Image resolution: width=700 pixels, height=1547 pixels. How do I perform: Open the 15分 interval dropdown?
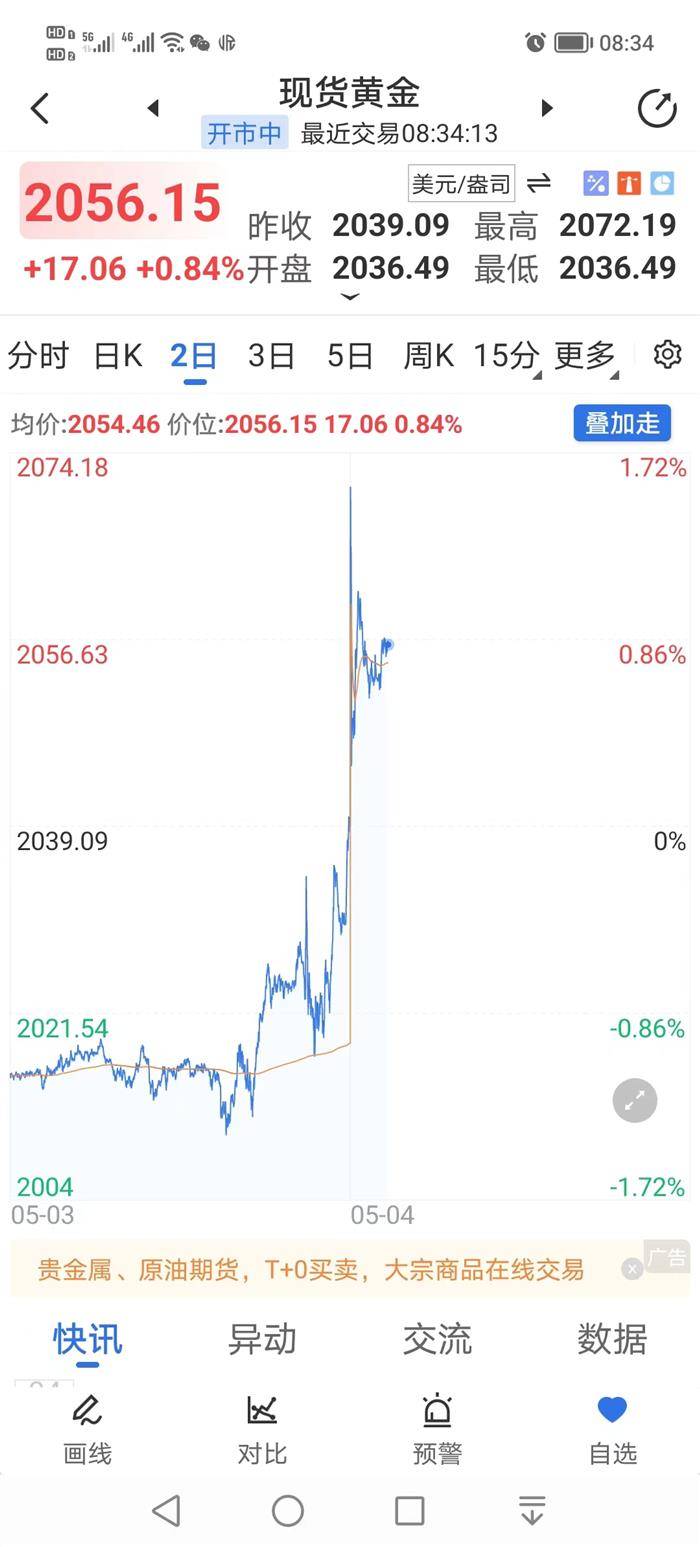coord(506,355)
